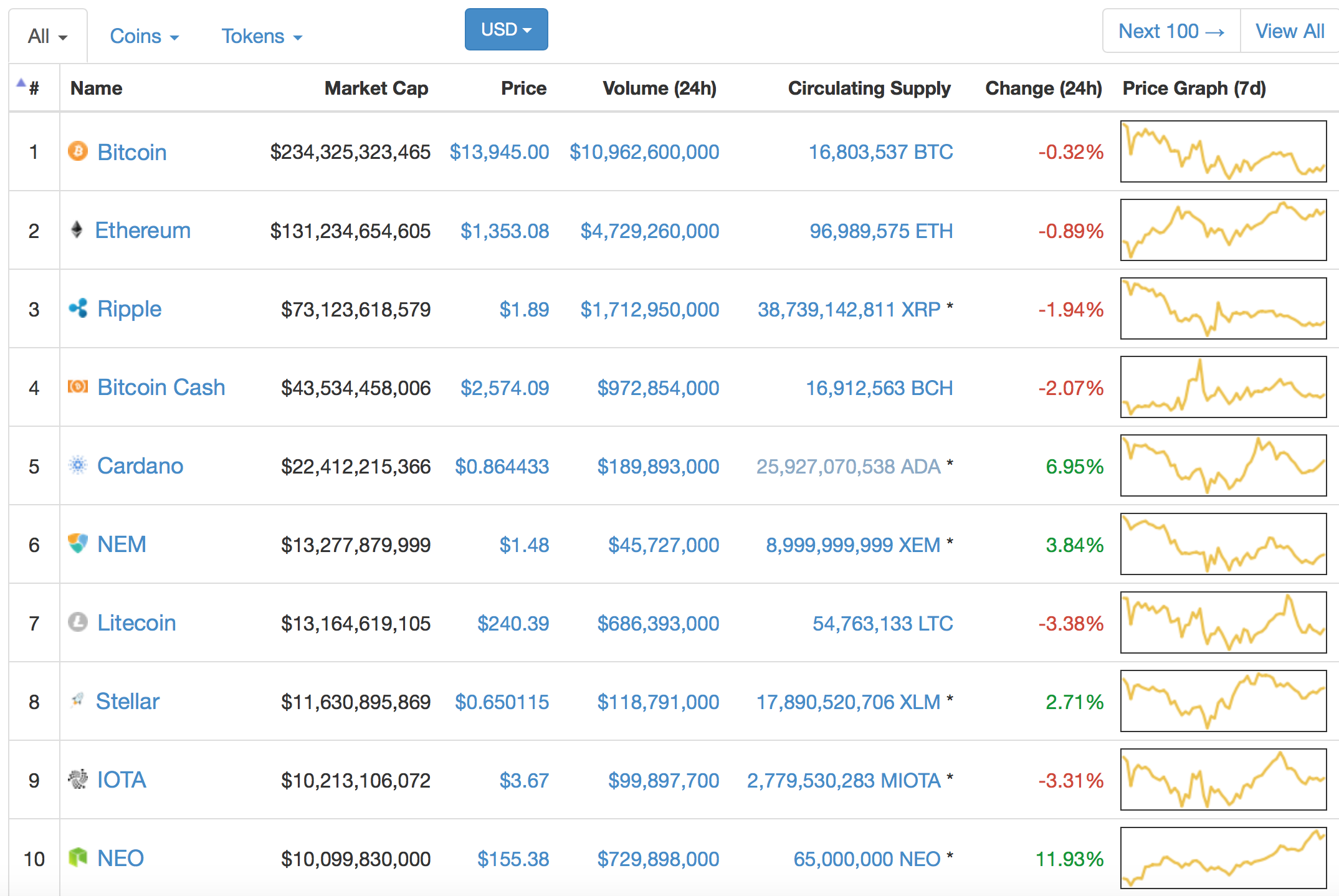The width and height of the screenshot is (1339, 896).
Task: Expand the Tokens filter dropdown
Action: pyautogui.click(x=262, y=36)
